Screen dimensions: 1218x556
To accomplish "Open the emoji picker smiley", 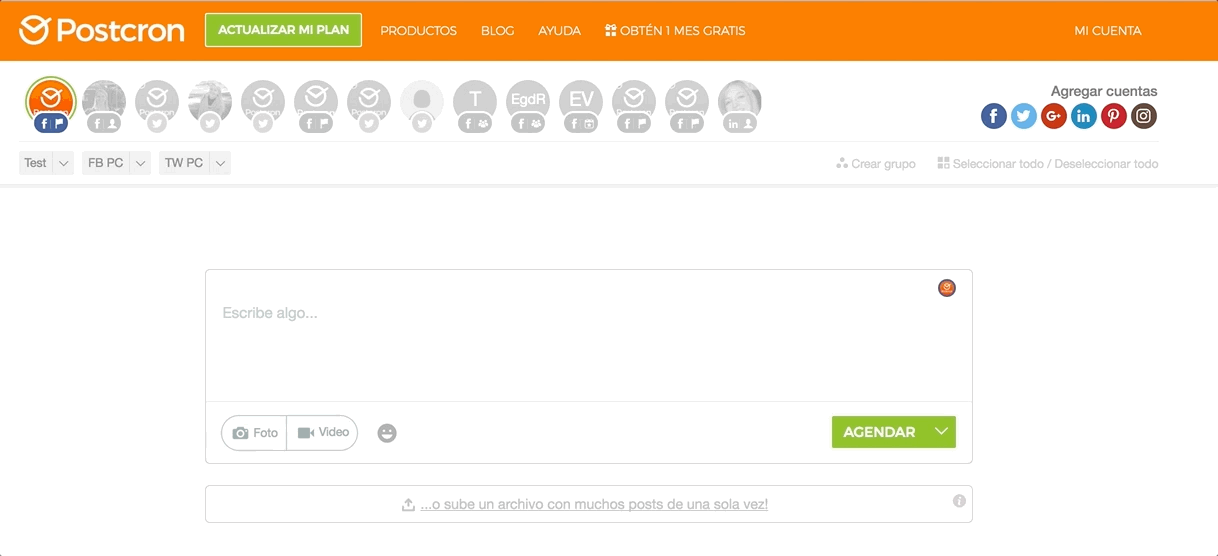I will coord(387,433).
